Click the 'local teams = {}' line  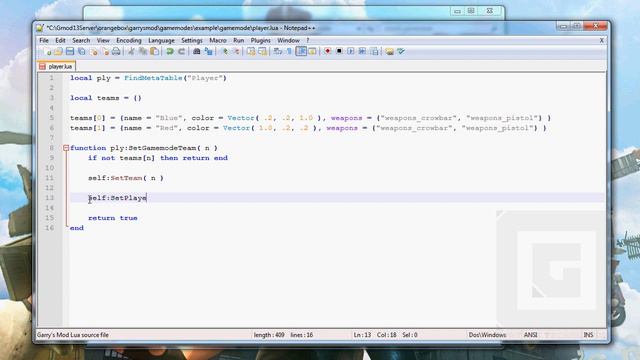click(x=106, y=98)
